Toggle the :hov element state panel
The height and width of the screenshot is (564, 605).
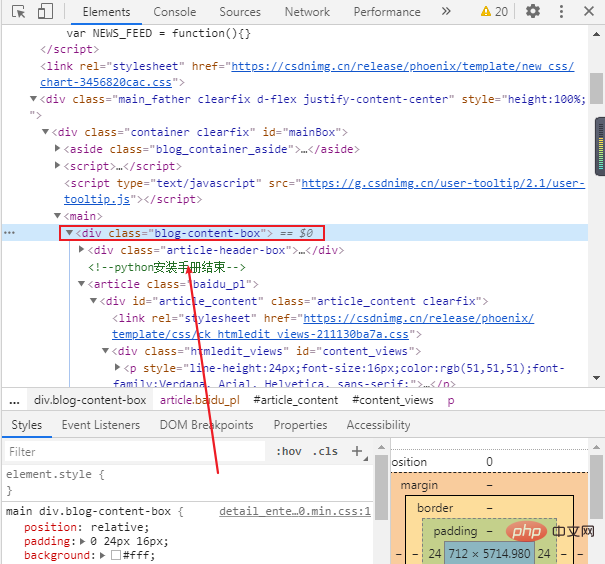click(x=289, y=451)
